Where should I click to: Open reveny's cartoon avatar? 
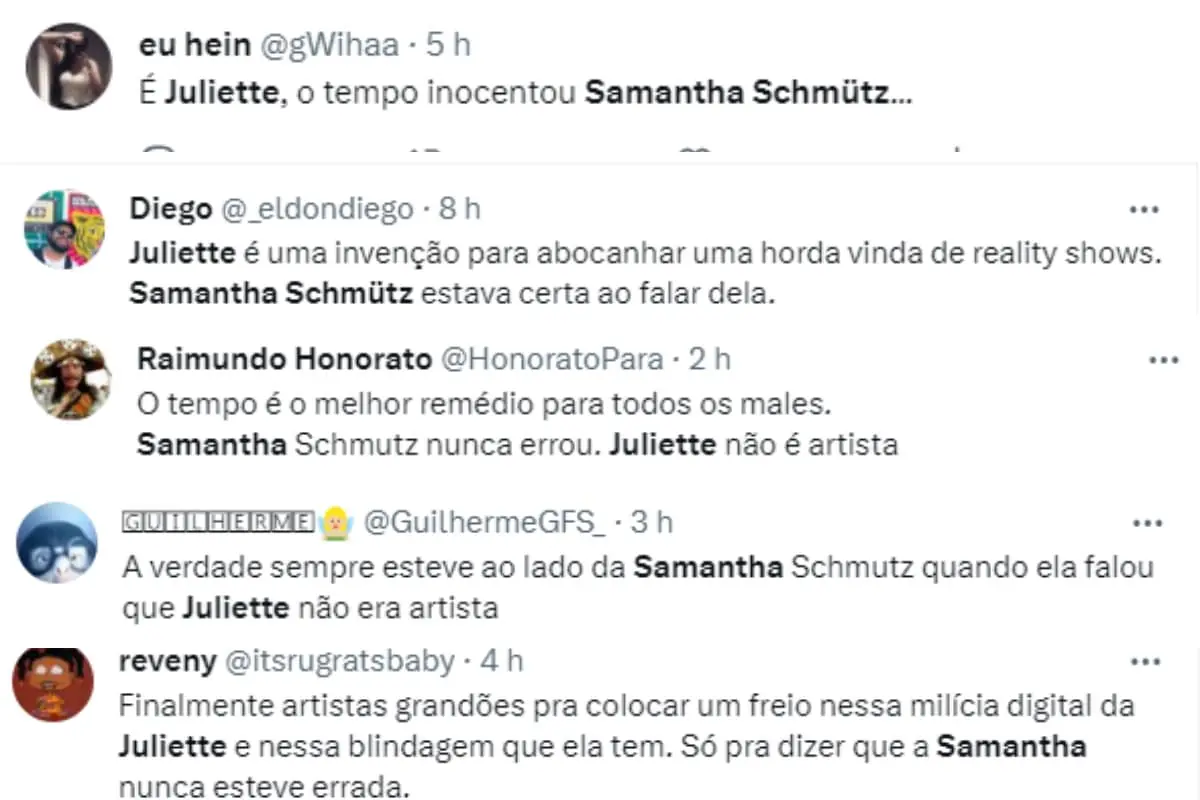[x=52, y=685]
